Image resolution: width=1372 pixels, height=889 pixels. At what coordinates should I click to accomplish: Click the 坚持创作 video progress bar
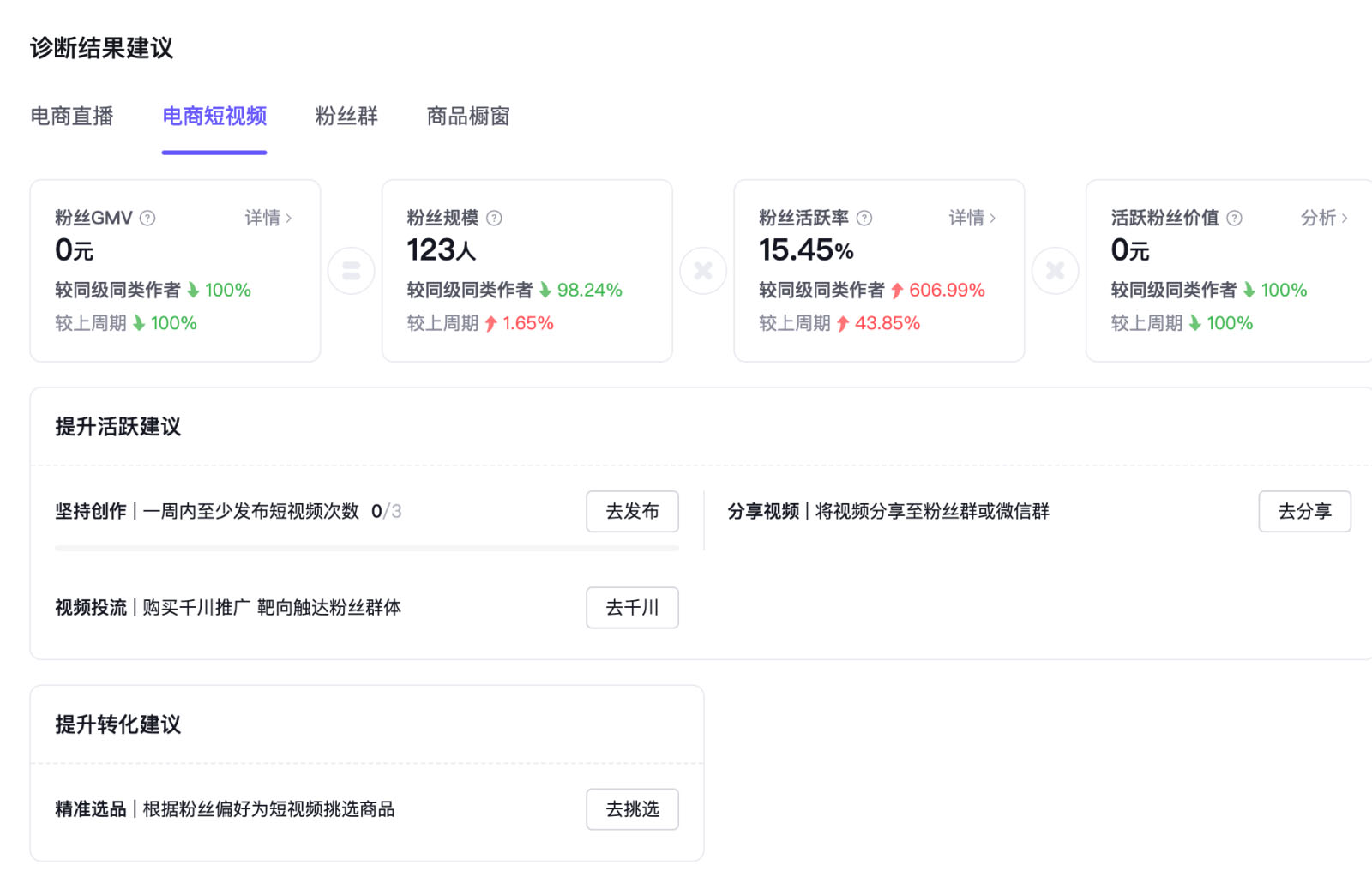click(x=366, y=548)
